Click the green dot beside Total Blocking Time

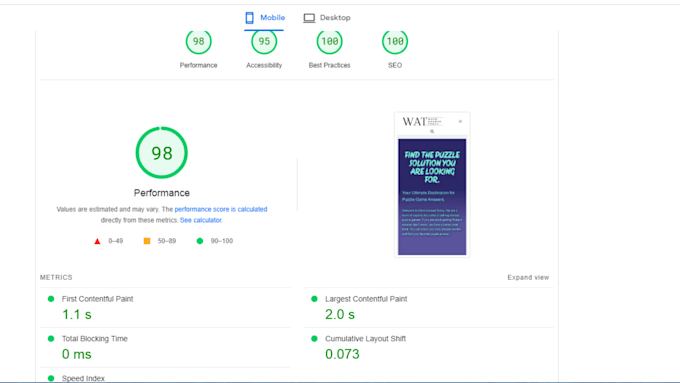click(51, 339)
